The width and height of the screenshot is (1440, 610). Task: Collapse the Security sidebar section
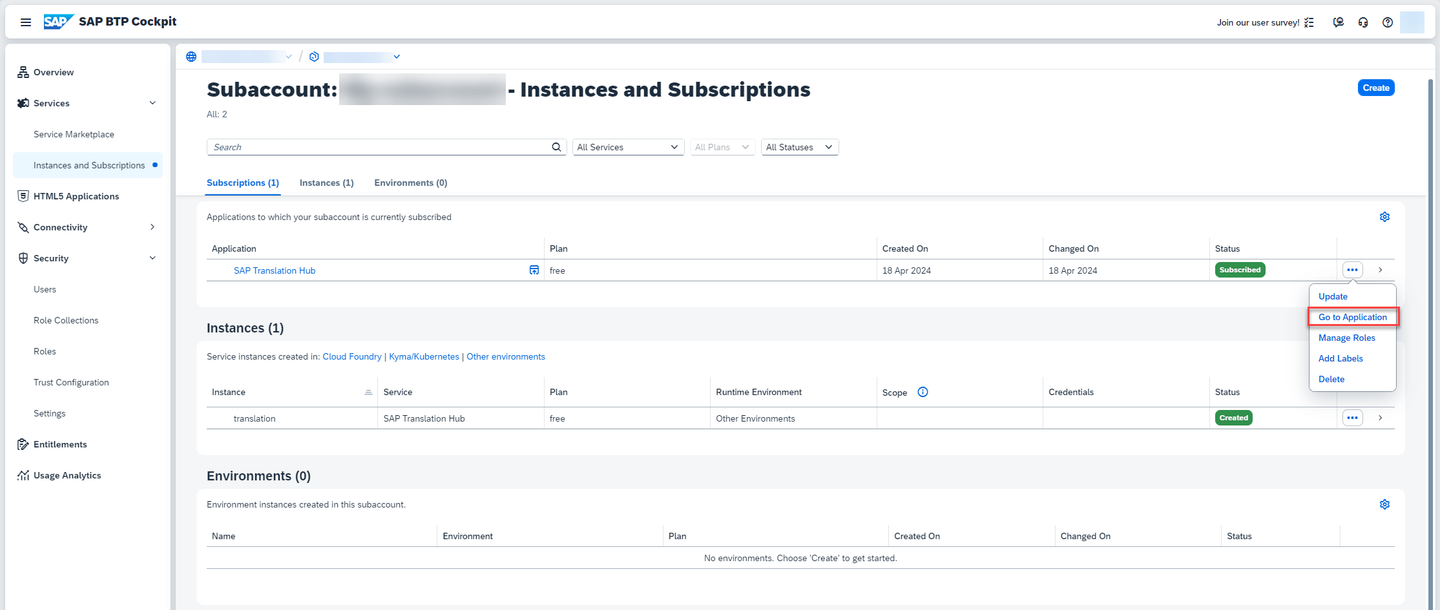[x=153, y=258]
